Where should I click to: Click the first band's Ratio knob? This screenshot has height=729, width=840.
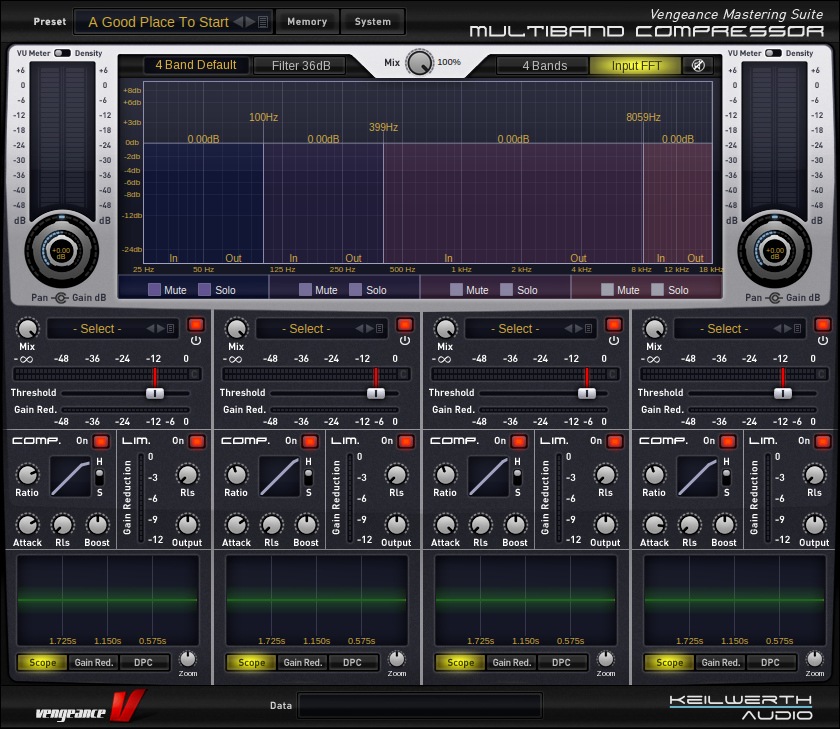click(27, 474)
